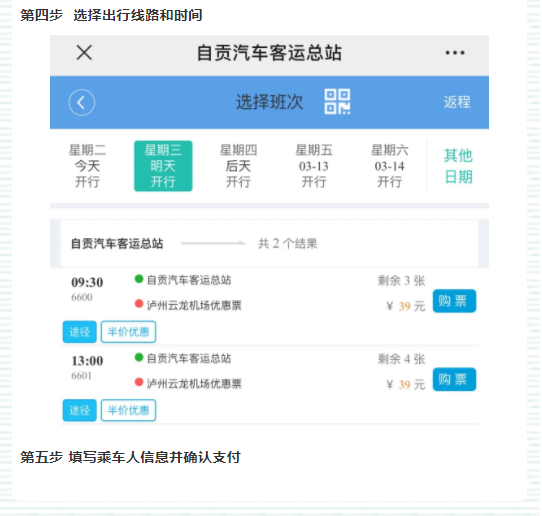Select 星期三 明天 date tab
This screenshot has width=542, height=516.
tap(163, 166)
